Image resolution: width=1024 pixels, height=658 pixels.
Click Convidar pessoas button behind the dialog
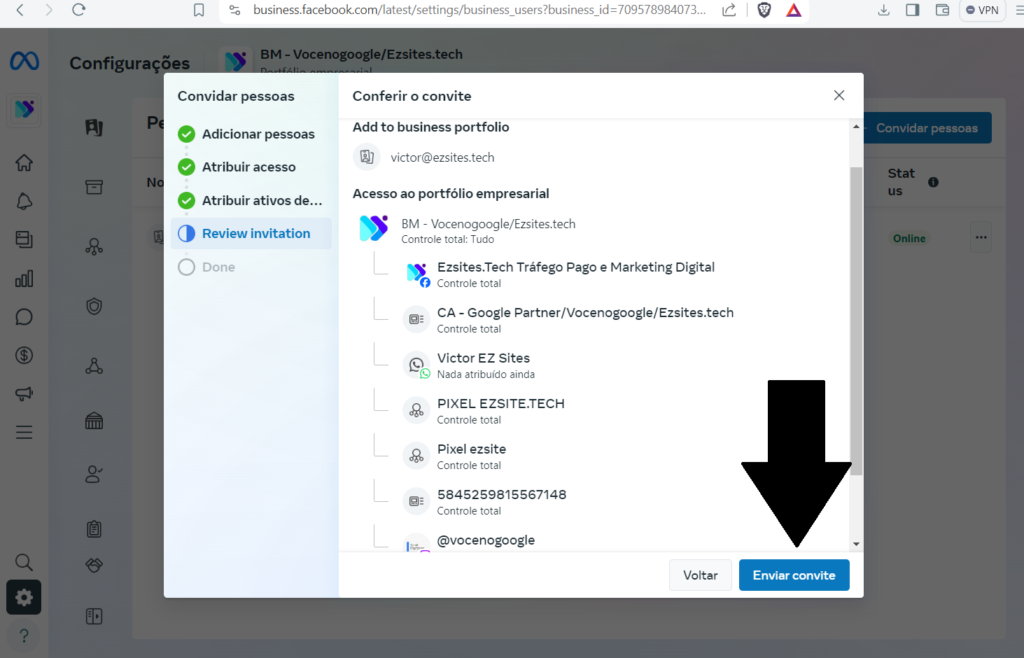[927, 128]
